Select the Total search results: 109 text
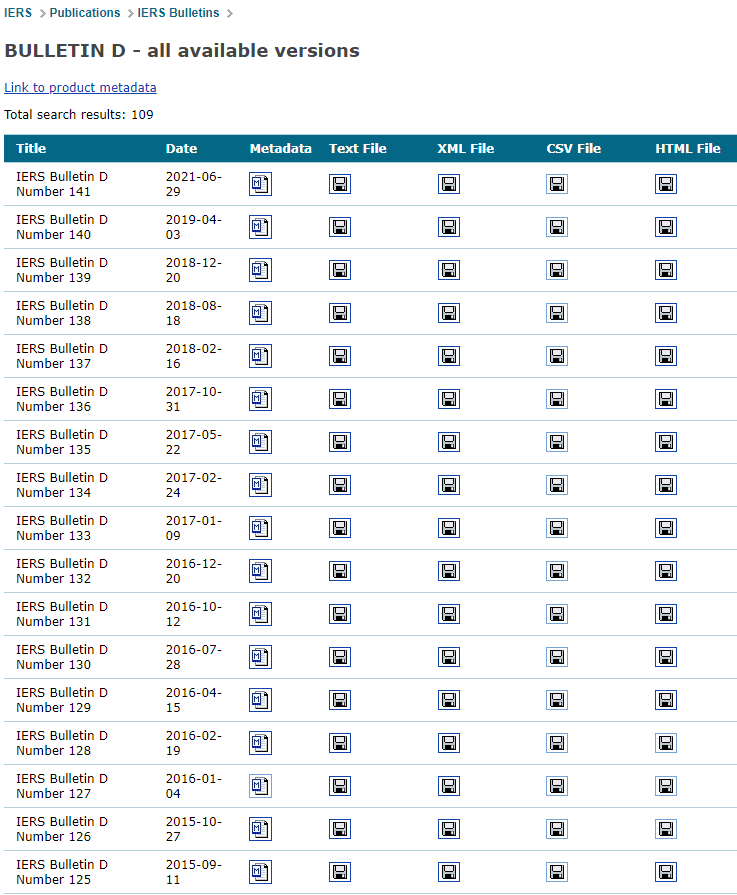The width and height of the screenshot is (737, 895). point(79,115)
